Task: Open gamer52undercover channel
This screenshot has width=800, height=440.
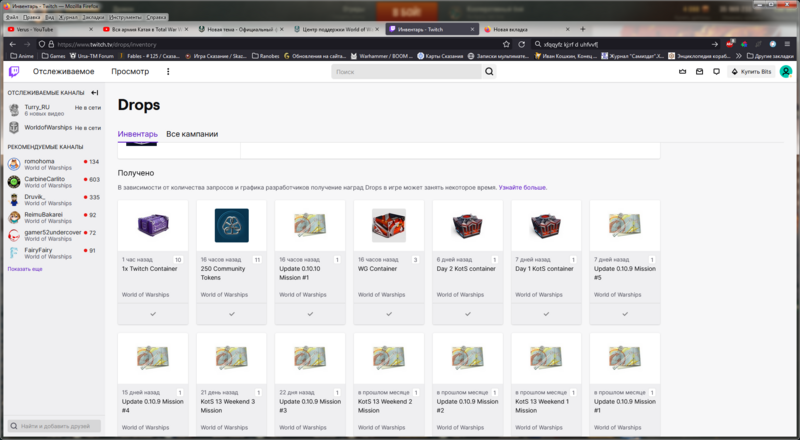Action: [54, 235]
